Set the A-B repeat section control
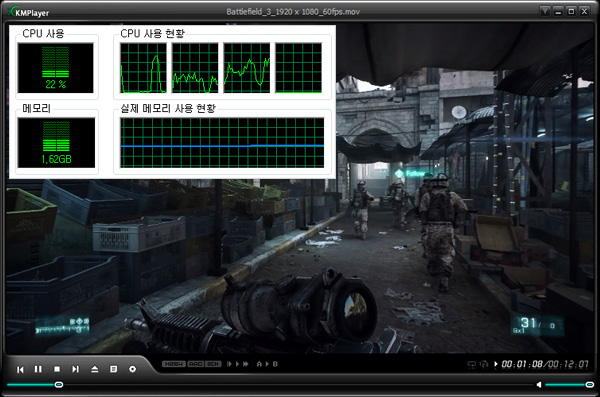This screenshot has height=397, width=600. point(267,364)
